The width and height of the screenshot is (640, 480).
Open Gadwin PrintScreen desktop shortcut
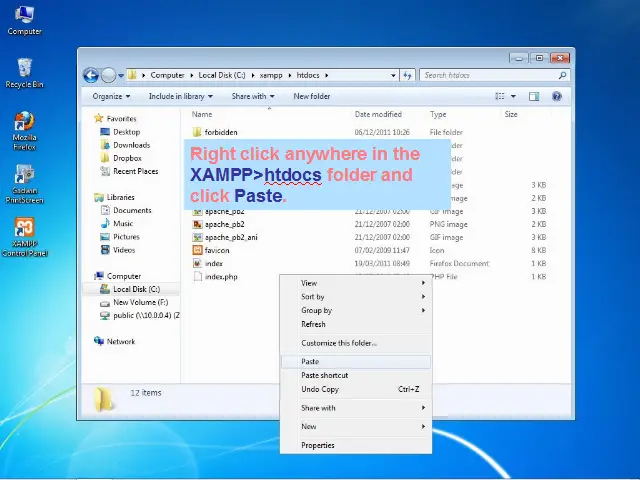click(x=24, y=184)
